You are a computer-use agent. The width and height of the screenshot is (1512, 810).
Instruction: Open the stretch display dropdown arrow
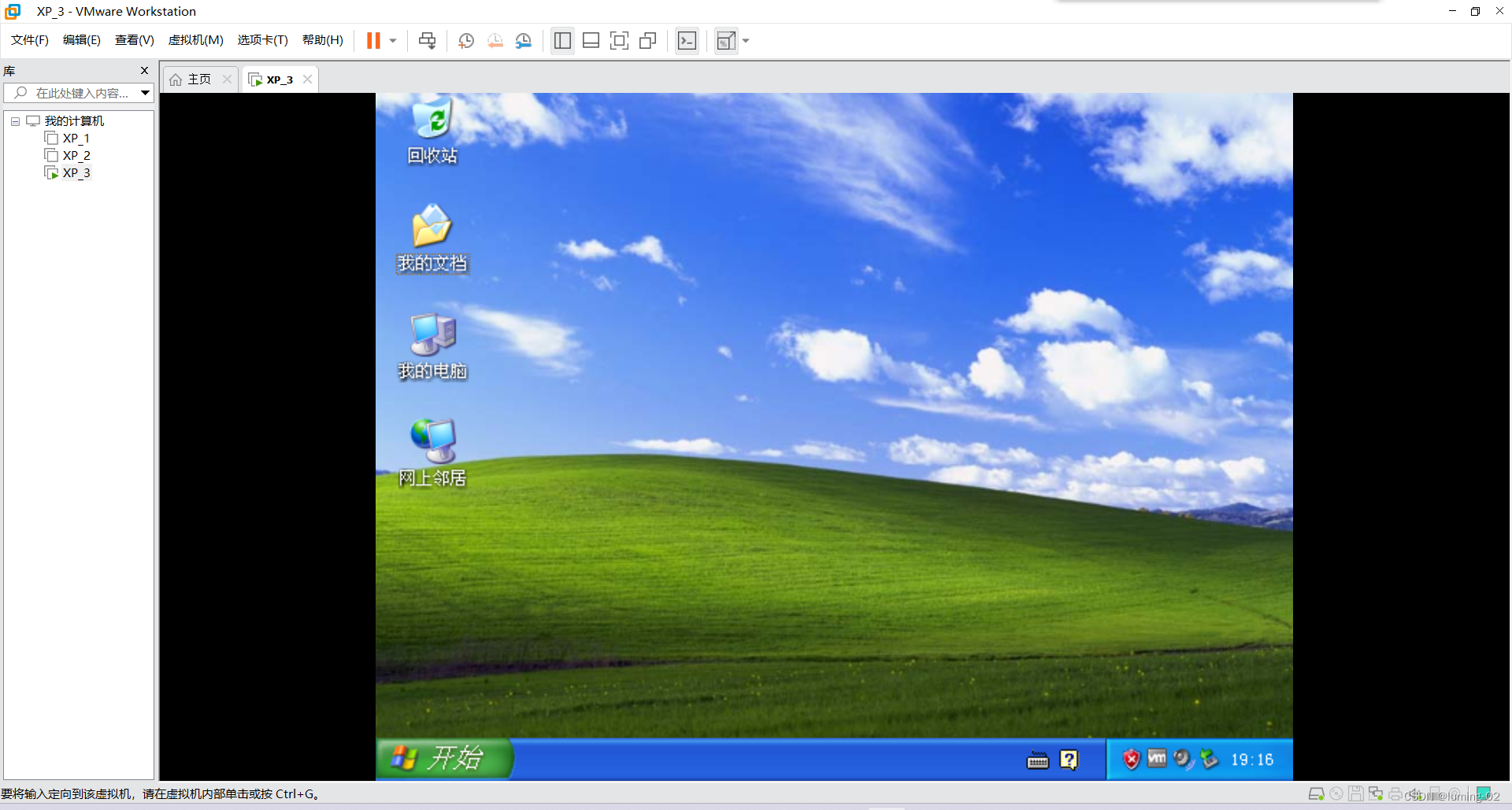746,41
